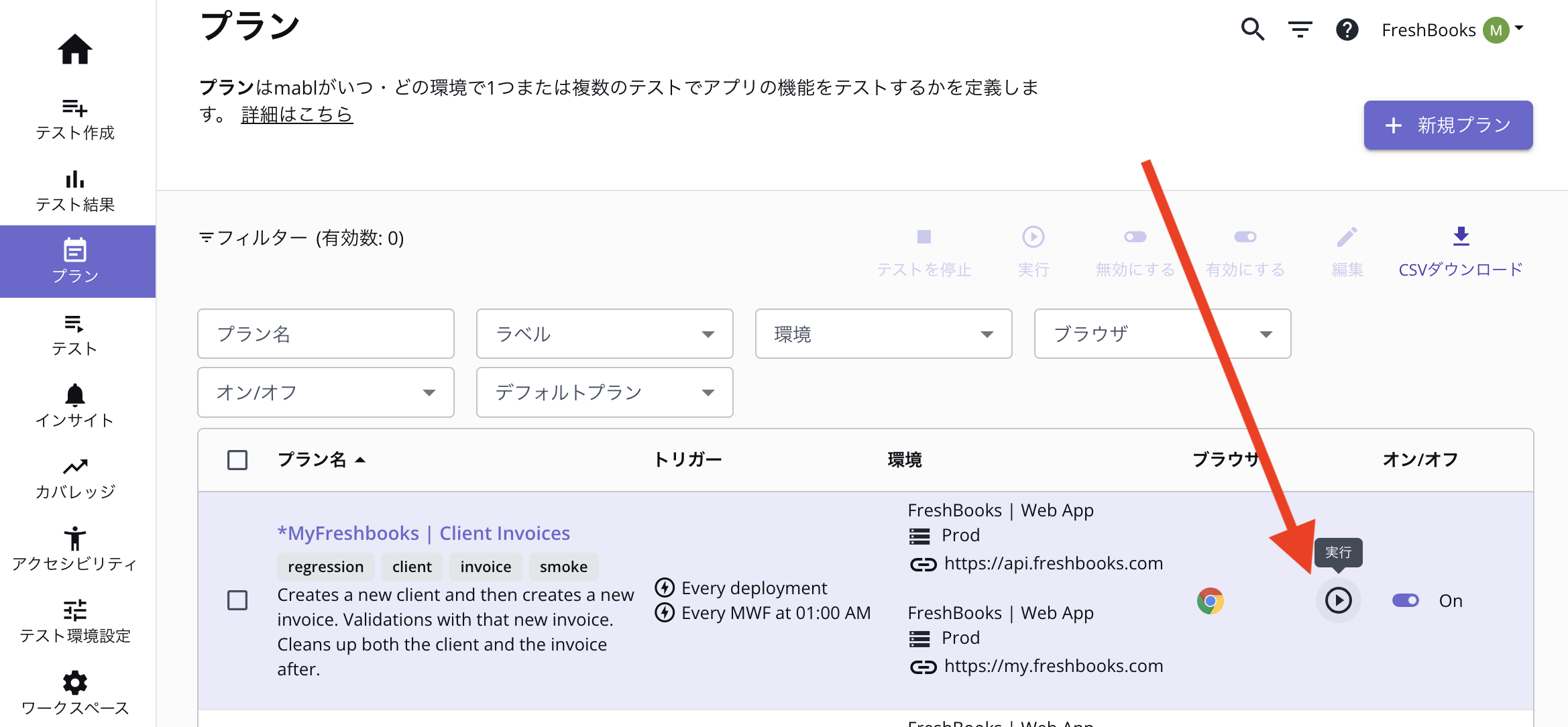This screenshot has width=1568, height=727.
Task: Toggle the Client Invoices plan On switch
Action: pos(1405,600)
